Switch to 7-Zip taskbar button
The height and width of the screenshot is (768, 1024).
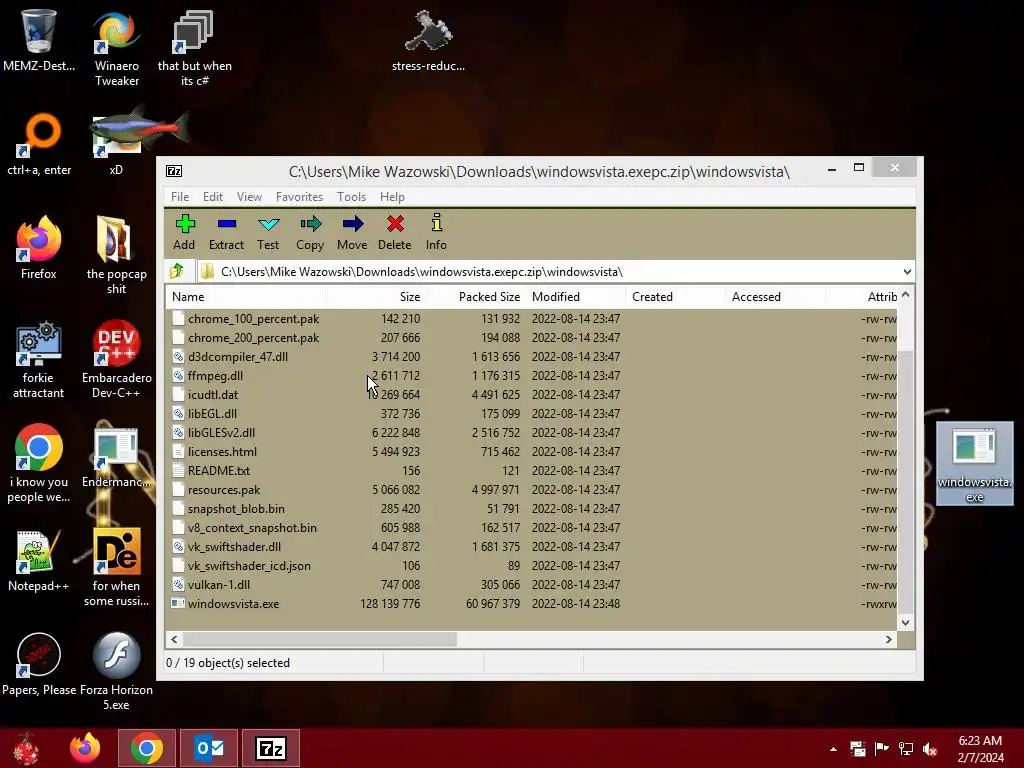(x=271, y=748)
